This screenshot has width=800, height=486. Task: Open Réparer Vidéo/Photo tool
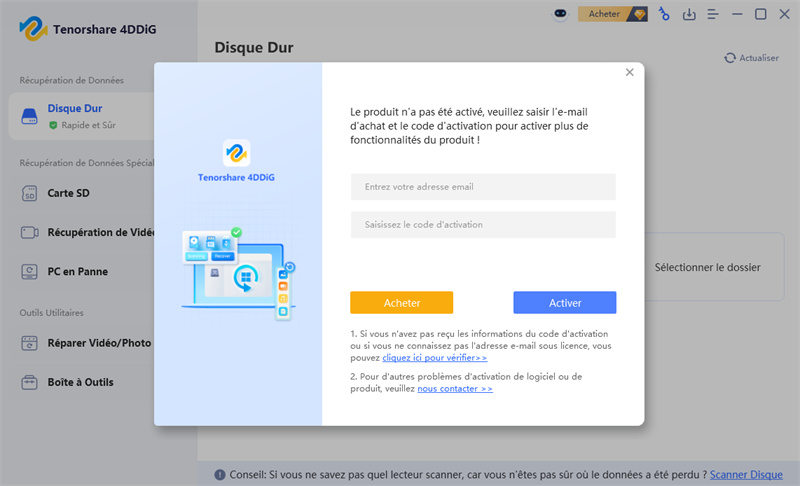(x=99, y=343)
